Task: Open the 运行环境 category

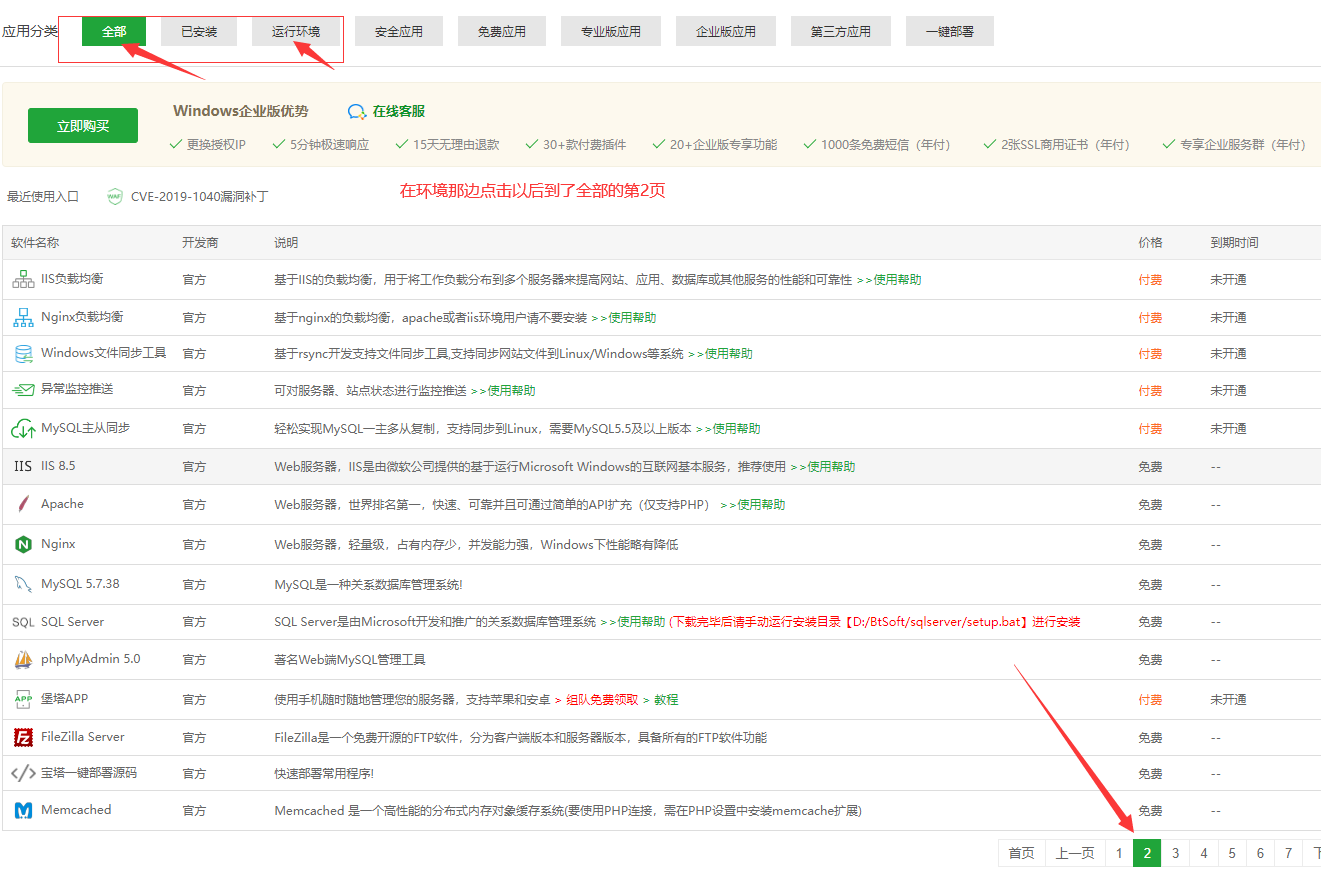Action: (x=296, y=31)
